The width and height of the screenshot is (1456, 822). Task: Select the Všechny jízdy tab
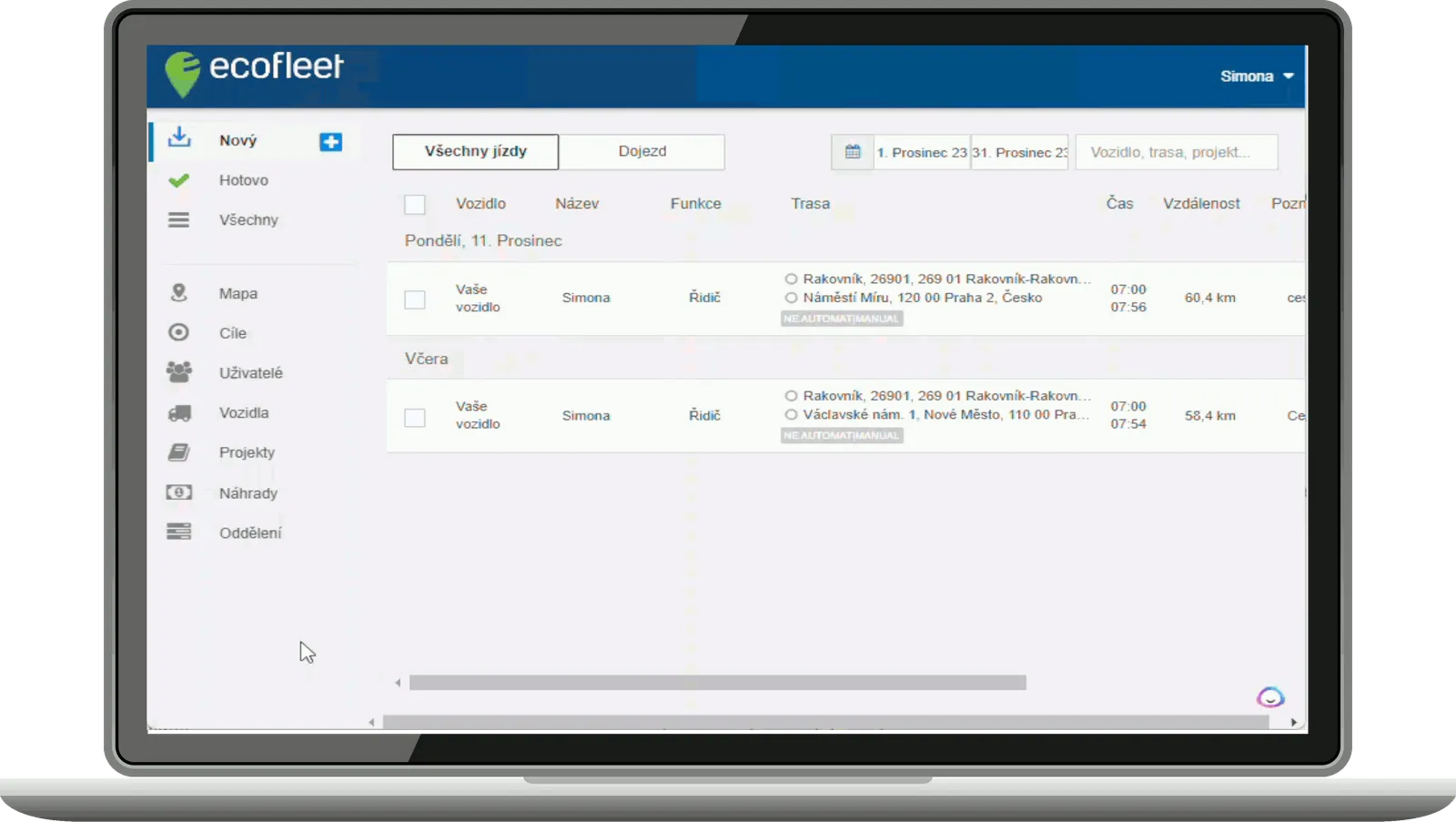475,152
